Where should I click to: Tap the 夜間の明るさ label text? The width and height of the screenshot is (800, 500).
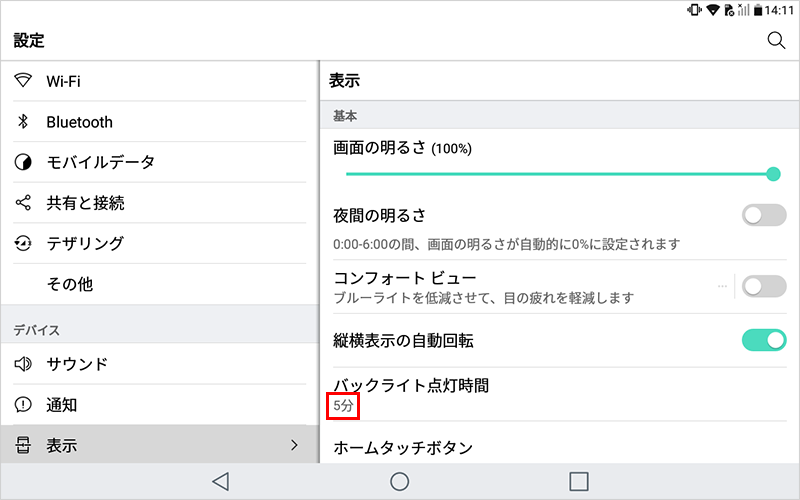380,215
